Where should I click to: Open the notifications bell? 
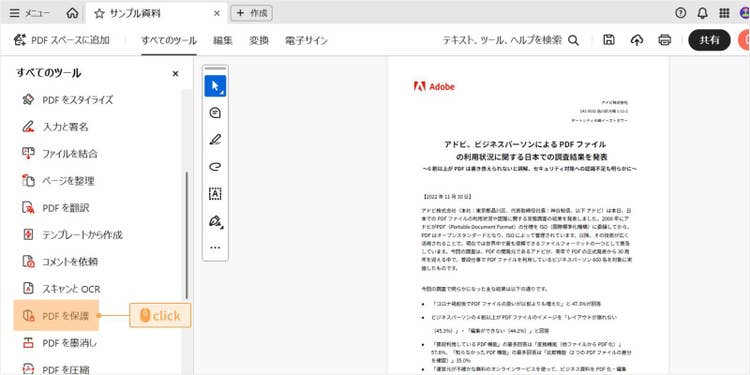[703, 13]
